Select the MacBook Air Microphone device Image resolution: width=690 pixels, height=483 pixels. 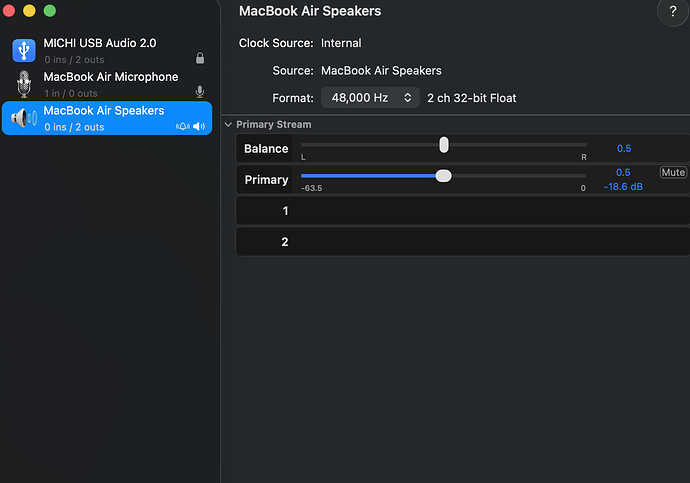coord(107,84)
